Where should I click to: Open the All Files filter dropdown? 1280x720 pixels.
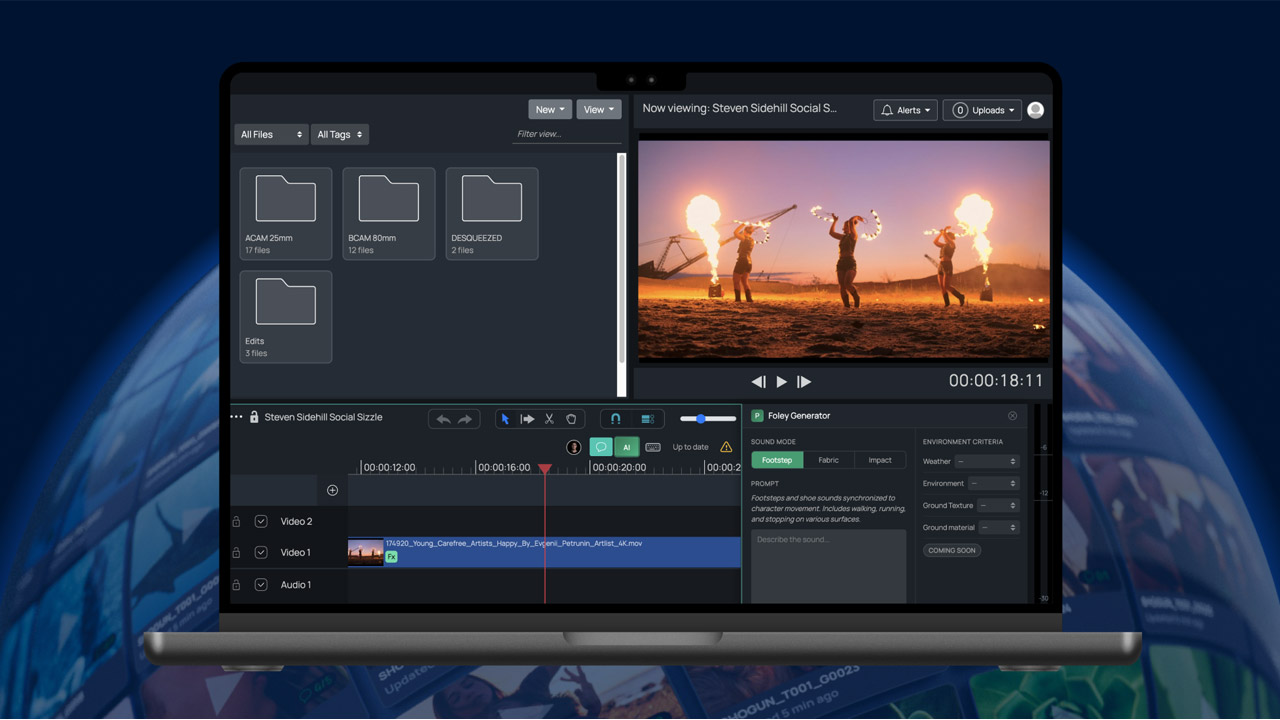click(x=271, y=134)
